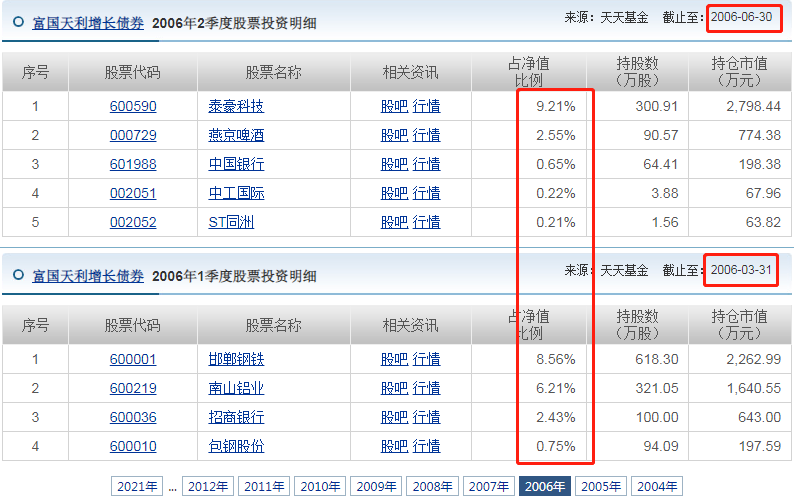Open 行情 link in 包钢股份 row
This screenshot has width=794, height=501.
tap(426, 446)
